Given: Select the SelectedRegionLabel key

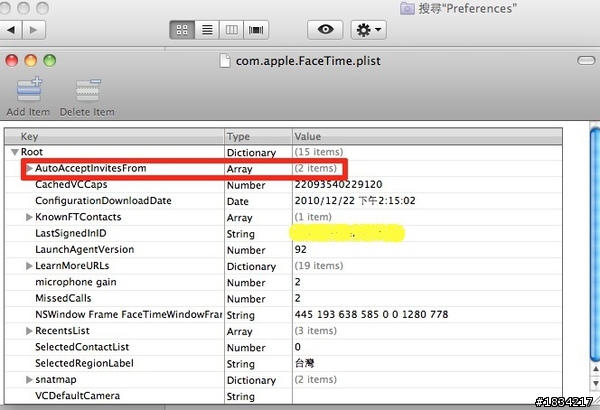Looking at the screenshot, I should click(84, 363).
